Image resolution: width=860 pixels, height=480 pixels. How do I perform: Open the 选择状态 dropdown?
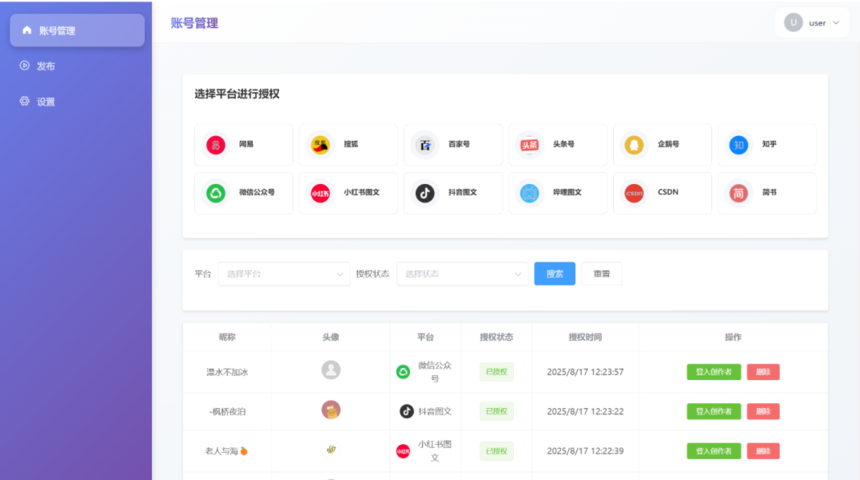point(462,274)
